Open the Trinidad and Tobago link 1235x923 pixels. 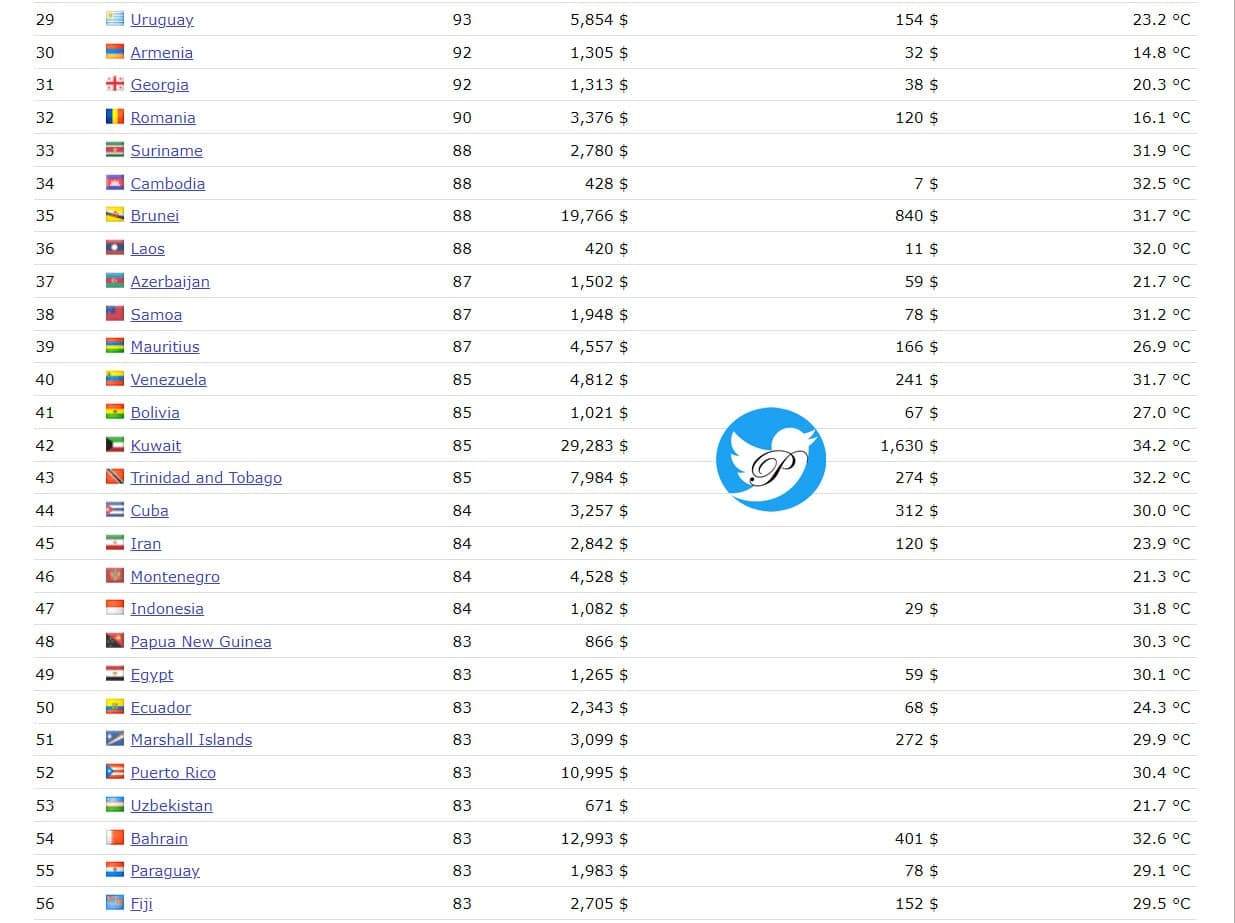click(206, 478)
